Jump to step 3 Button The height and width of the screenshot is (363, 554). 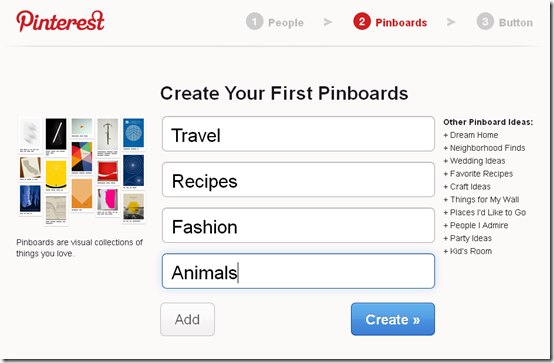[x=505, y=22]
